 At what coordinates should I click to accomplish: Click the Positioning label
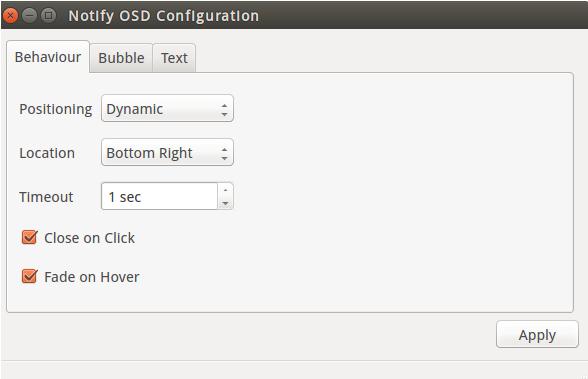56,109
